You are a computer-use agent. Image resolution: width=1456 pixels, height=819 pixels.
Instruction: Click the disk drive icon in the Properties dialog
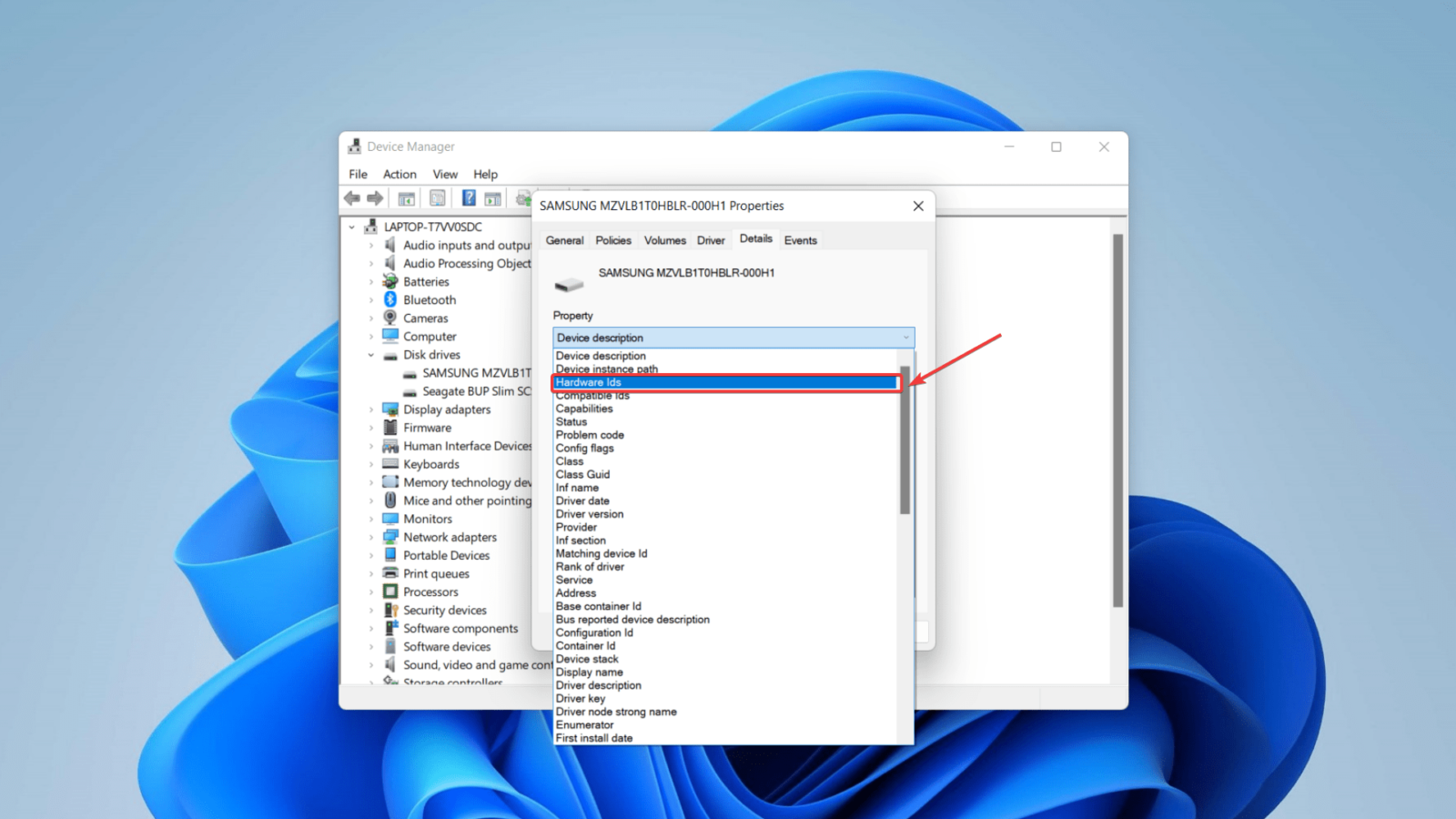pyautogui.click(x=570, y=283)
